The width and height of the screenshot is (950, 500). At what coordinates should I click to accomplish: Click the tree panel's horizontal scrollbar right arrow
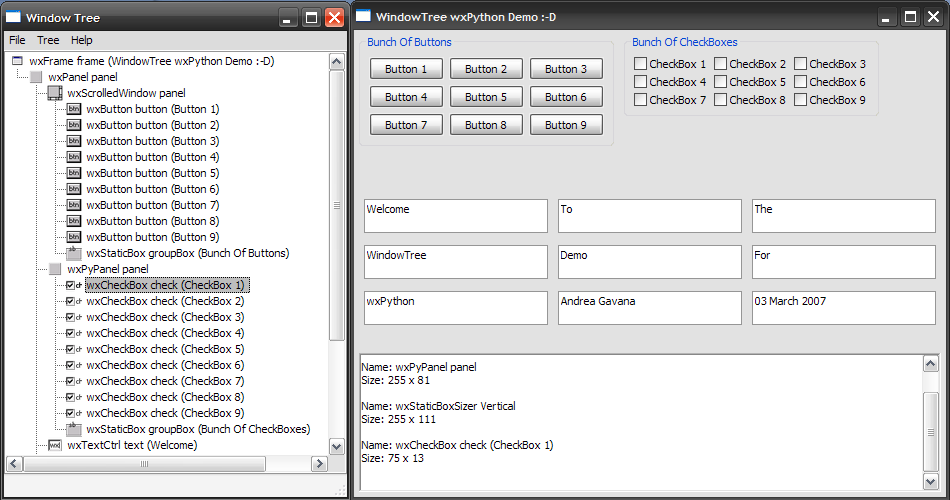[x=318, y=464]
